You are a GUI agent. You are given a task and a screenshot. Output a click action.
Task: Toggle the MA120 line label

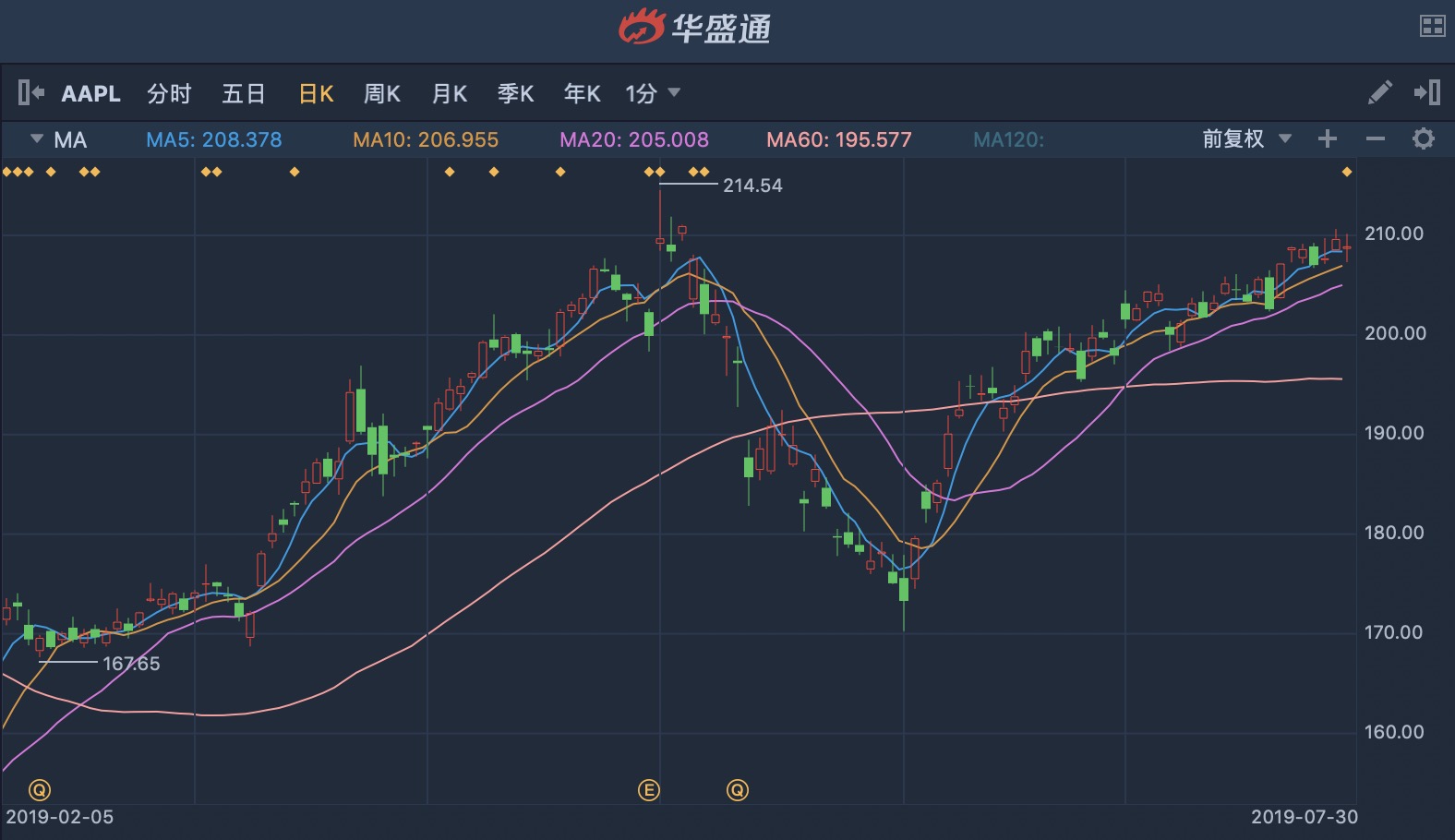click(1008, 140)
